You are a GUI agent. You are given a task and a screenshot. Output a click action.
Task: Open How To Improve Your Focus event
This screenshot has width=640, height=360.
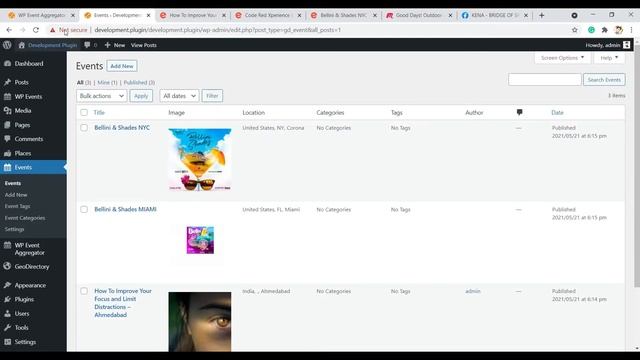pyautogui.click(x=123, y=303)
